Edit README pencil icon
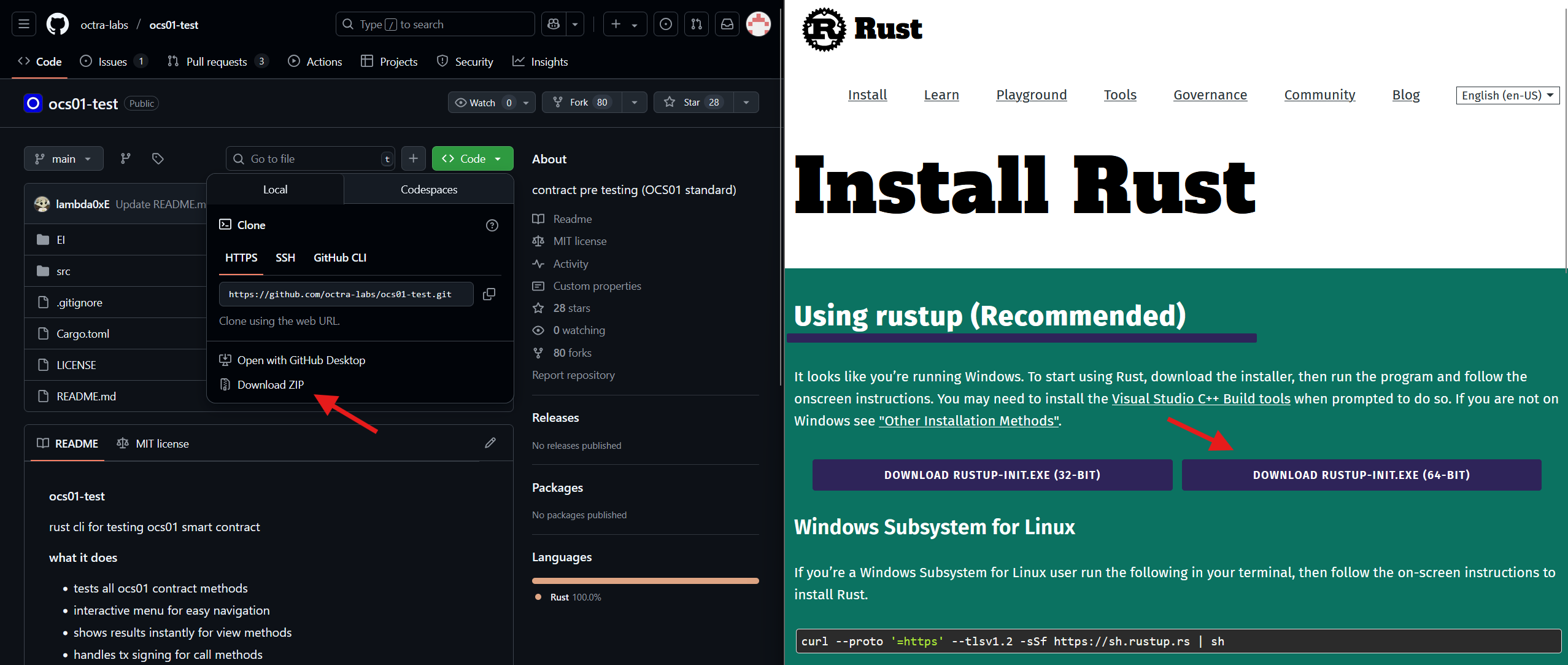1568x665 pixels. pos(490,443)
